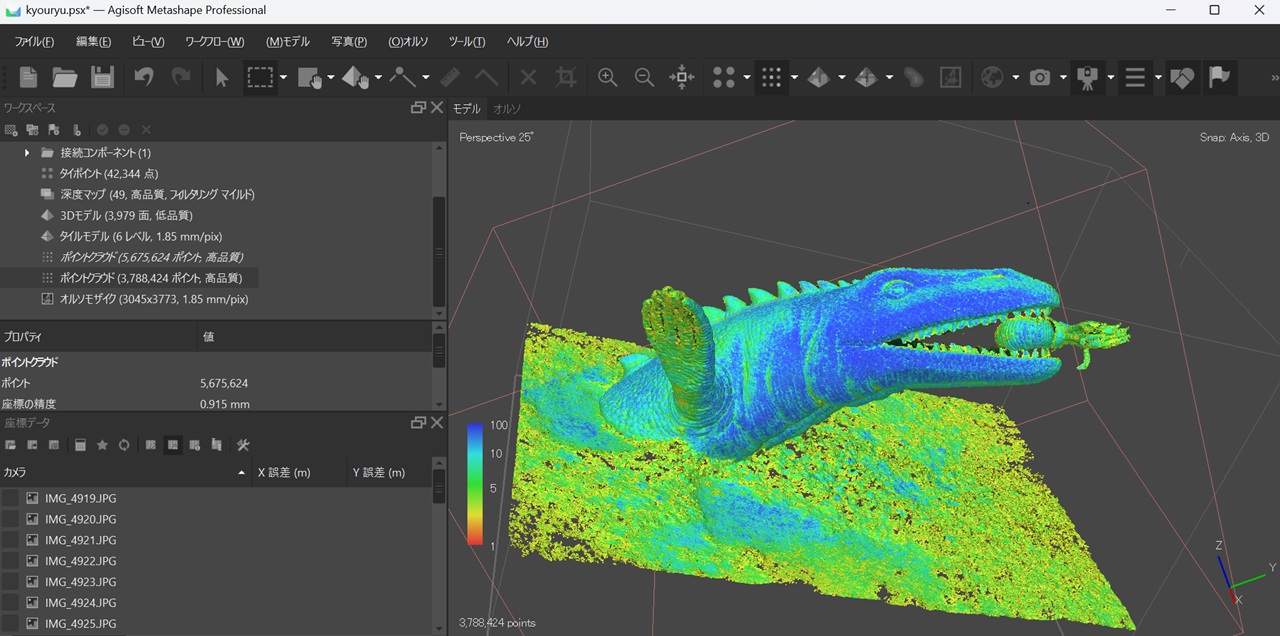Create a new project with the New icon
The image size is (1280, 636).
pos(28,77)
